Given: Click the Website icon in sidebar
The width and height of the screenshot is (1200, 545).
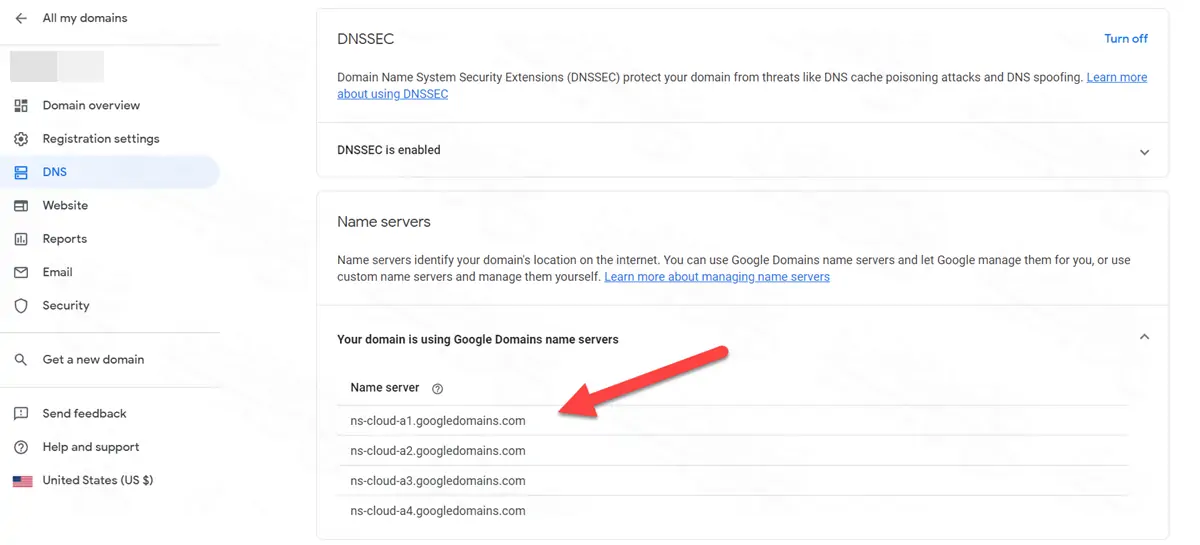Looking at the screenshot, I should [21, 206].
